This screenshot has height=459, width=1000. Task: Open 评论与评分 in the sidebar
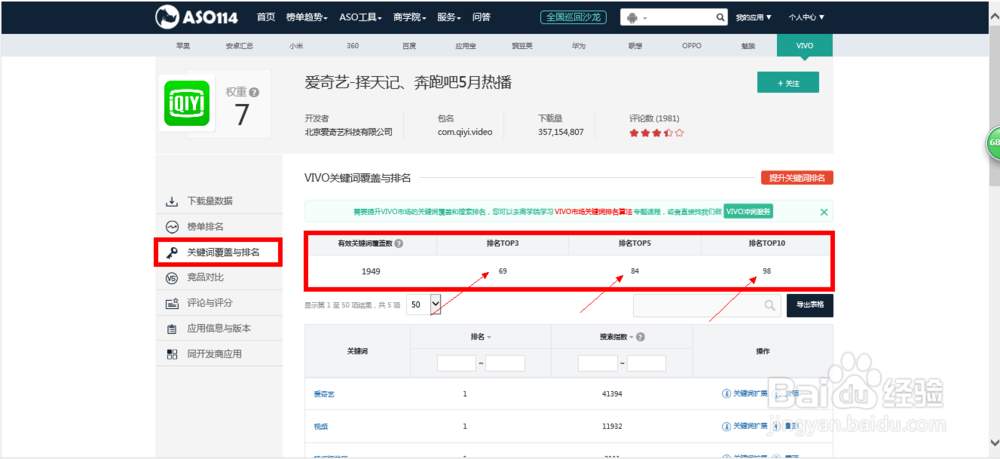coord(210,303)
